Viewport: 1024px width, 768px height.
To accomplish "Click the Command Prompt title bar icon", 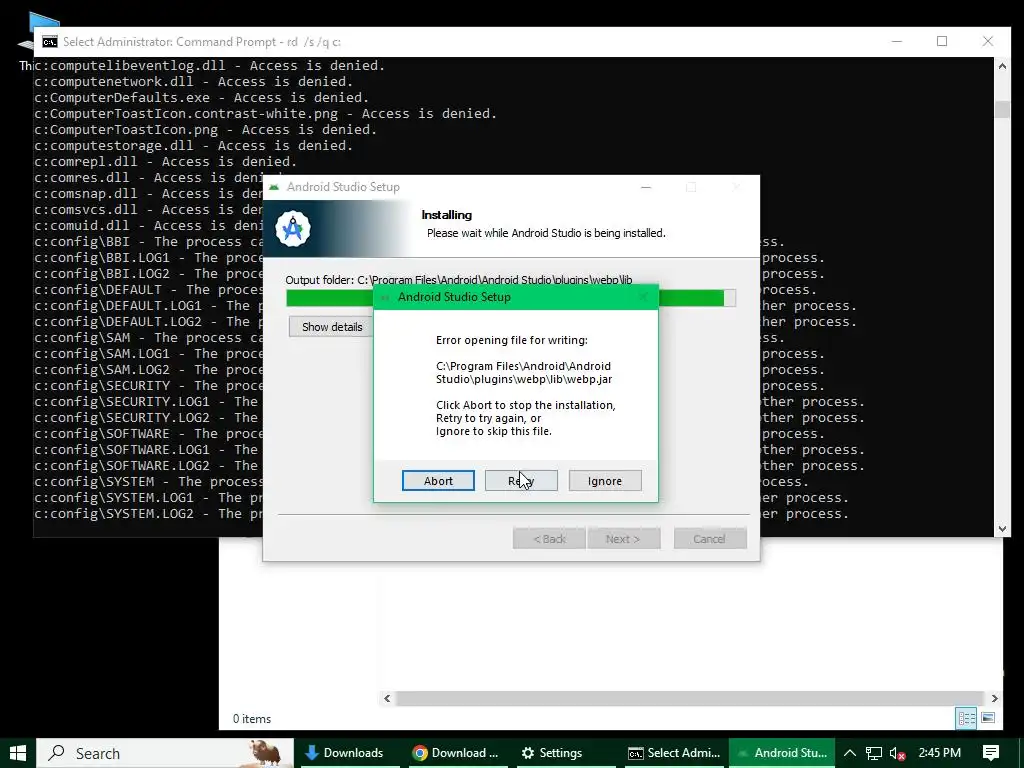I will pyautogui.click(x=50, y=42).
